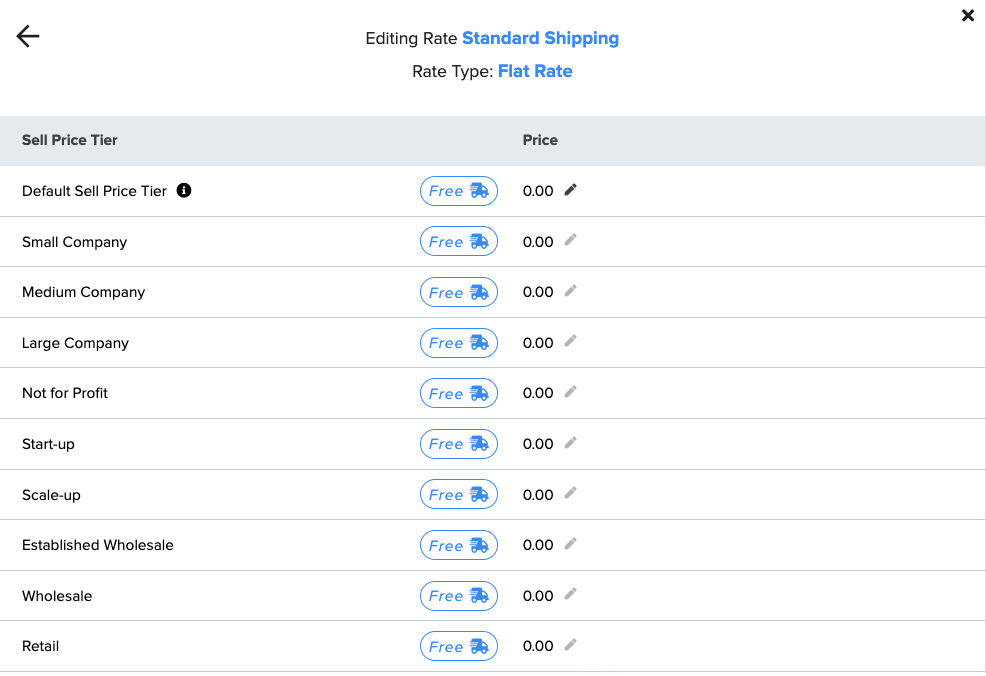Image resolution: width=986 pixels, height=676 pixels.
Task: Edit the Large Company price pencil
Action: coord(570,341)
